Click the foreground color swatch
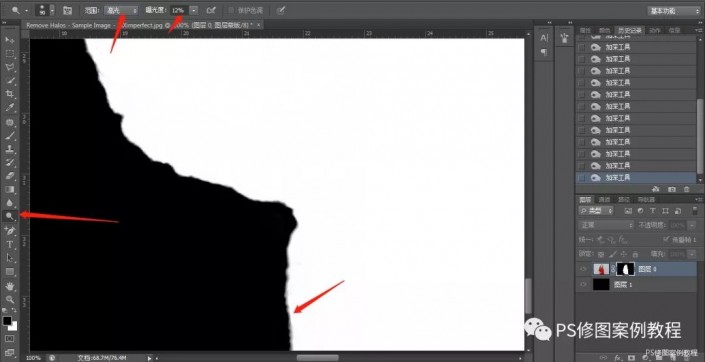 (x=7, y=321)
